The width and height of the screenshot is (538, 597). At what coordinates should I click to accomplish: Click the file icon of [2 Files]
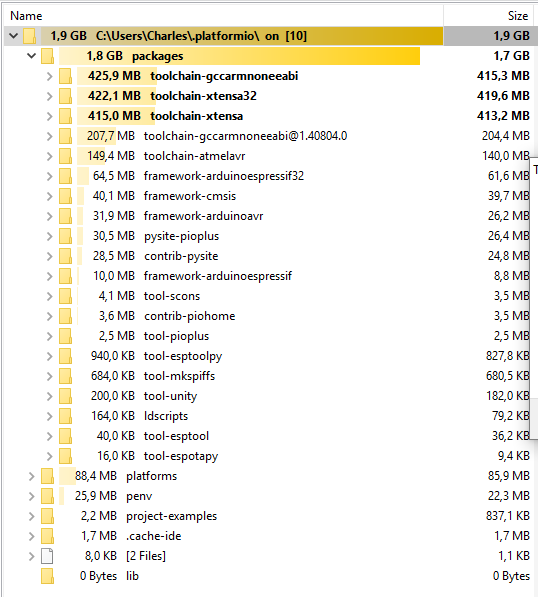[47, 556]
